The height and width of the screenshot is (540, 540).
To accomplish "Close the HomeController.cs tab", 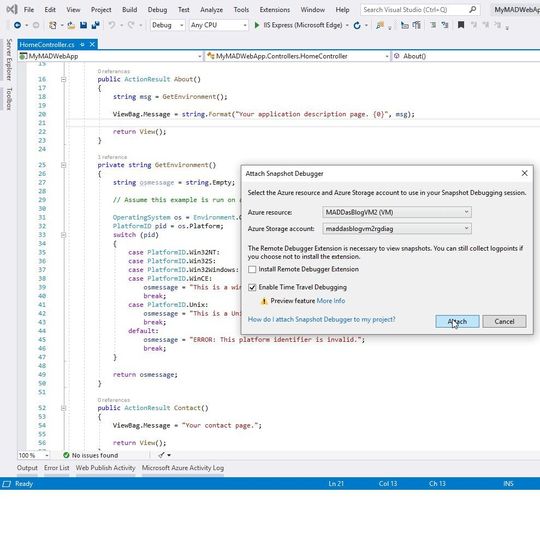I will point(92,44).
